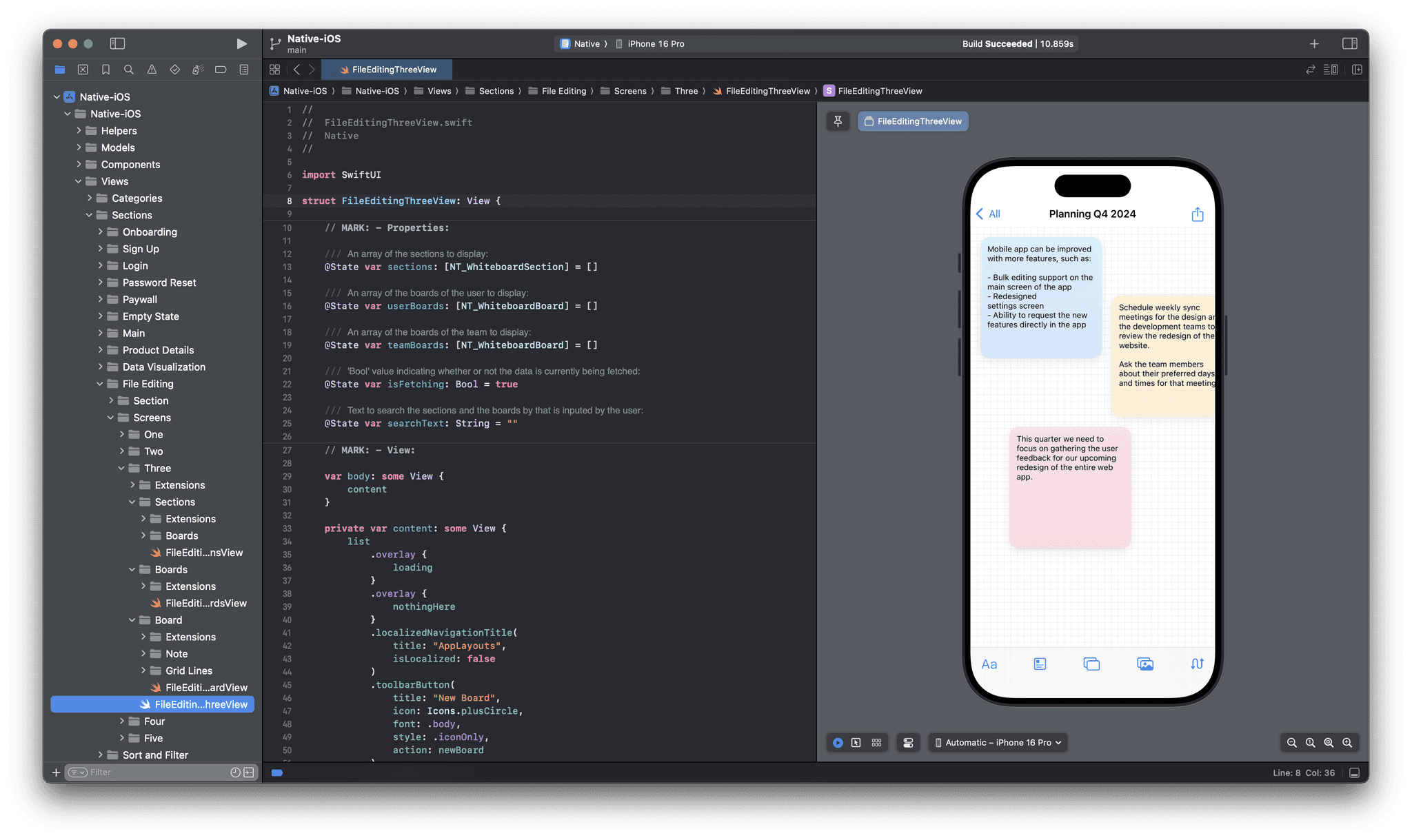The height and width of the screenshot is (840, 1412).
Task: Click the grid view icon in preview toolbar
Action: (877, 742)
